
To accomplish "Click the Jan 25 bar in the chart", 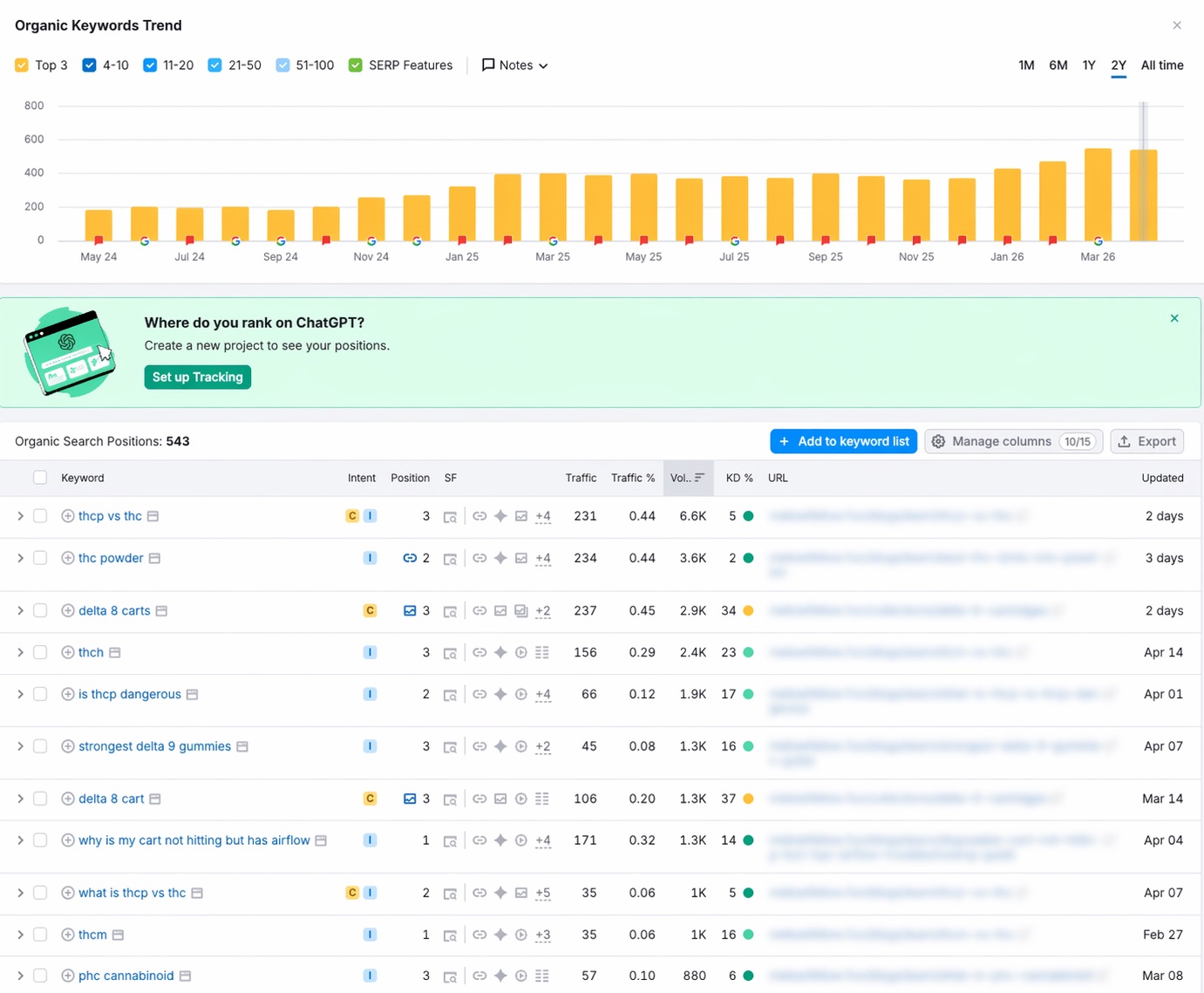I will tap(462, 214).
